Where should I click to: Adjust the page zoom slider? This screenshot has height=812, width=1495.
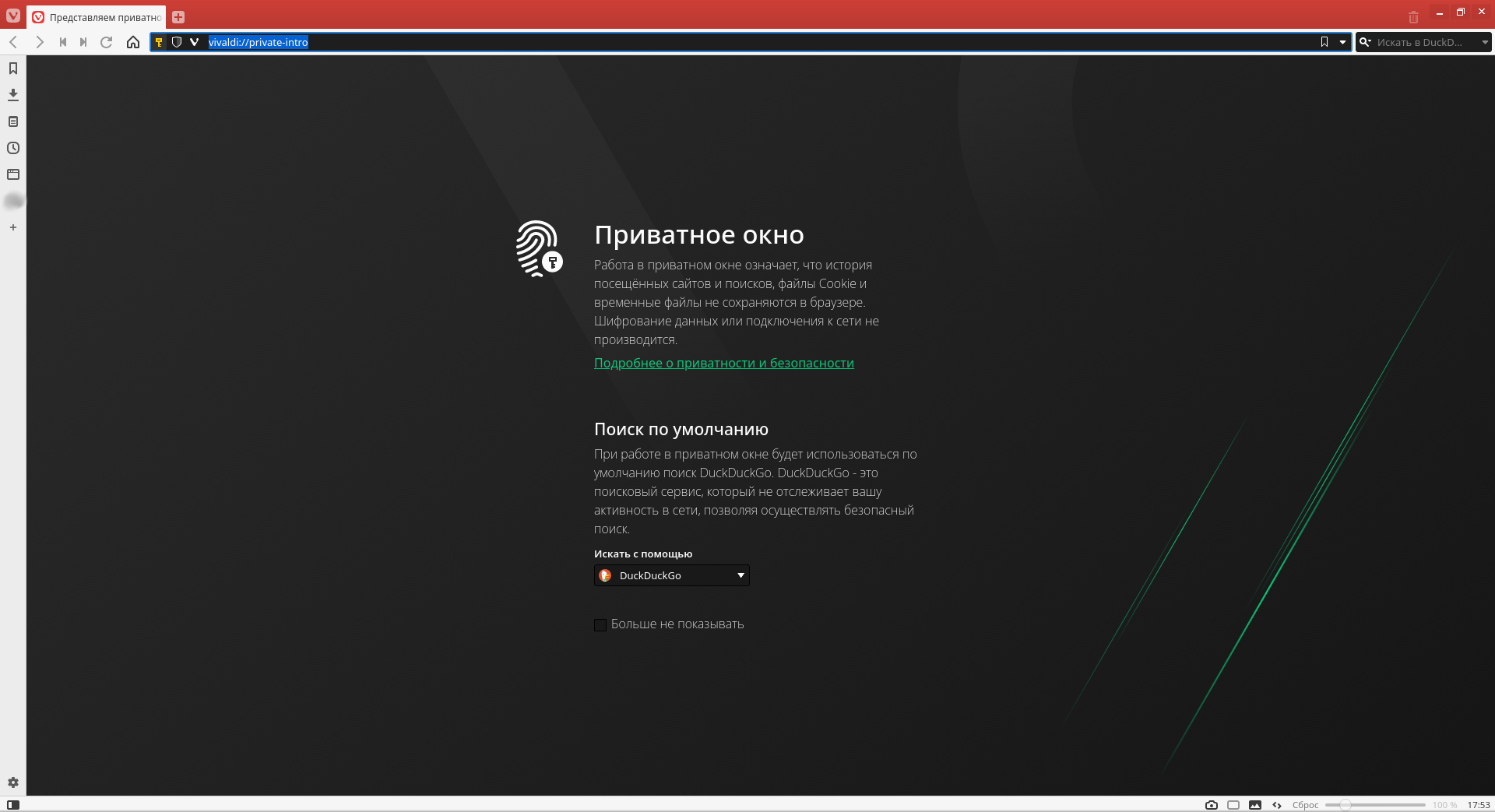click(x=1375, y=805)
